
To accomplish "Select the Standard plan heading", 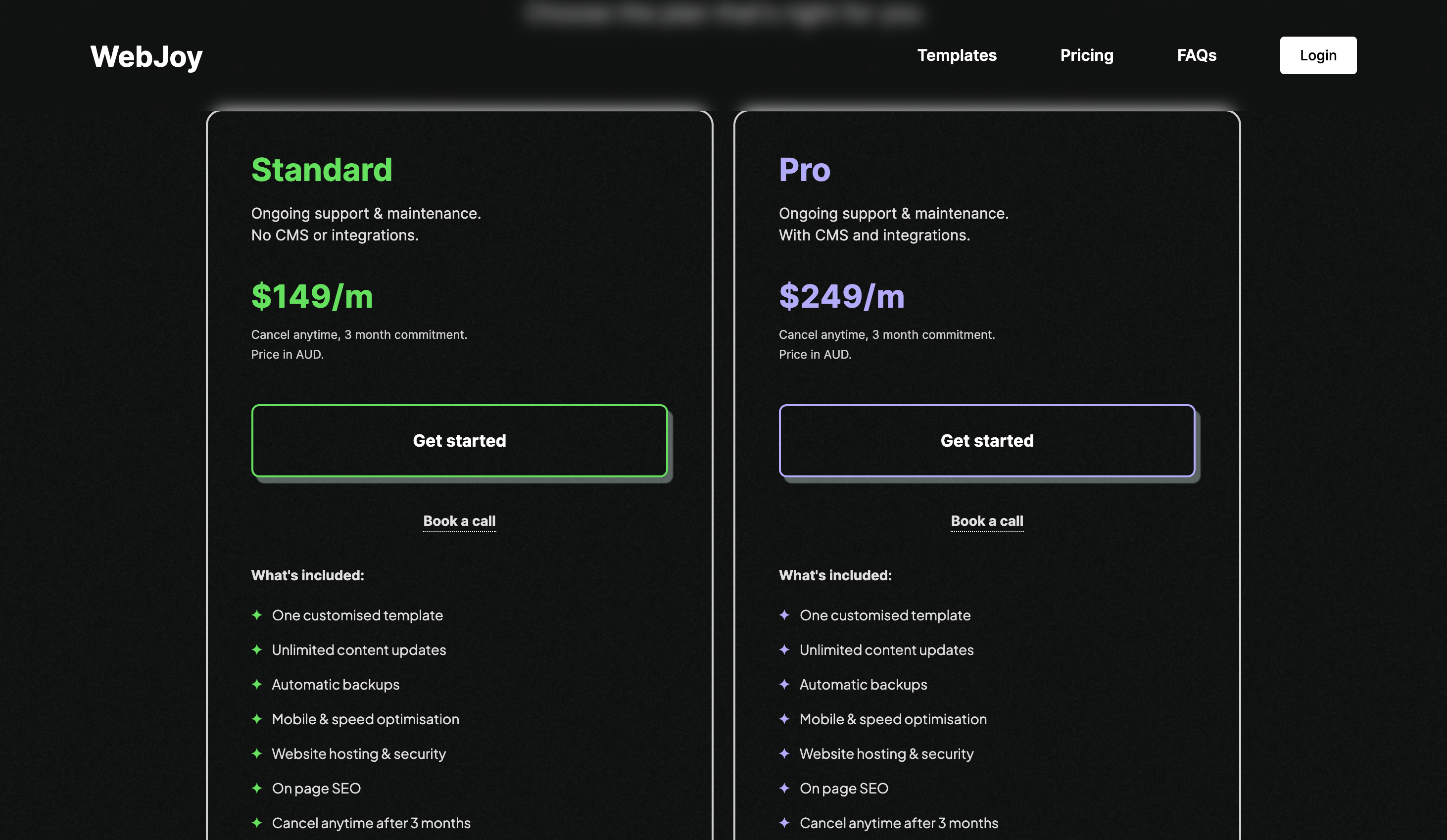I will [322, 170].
